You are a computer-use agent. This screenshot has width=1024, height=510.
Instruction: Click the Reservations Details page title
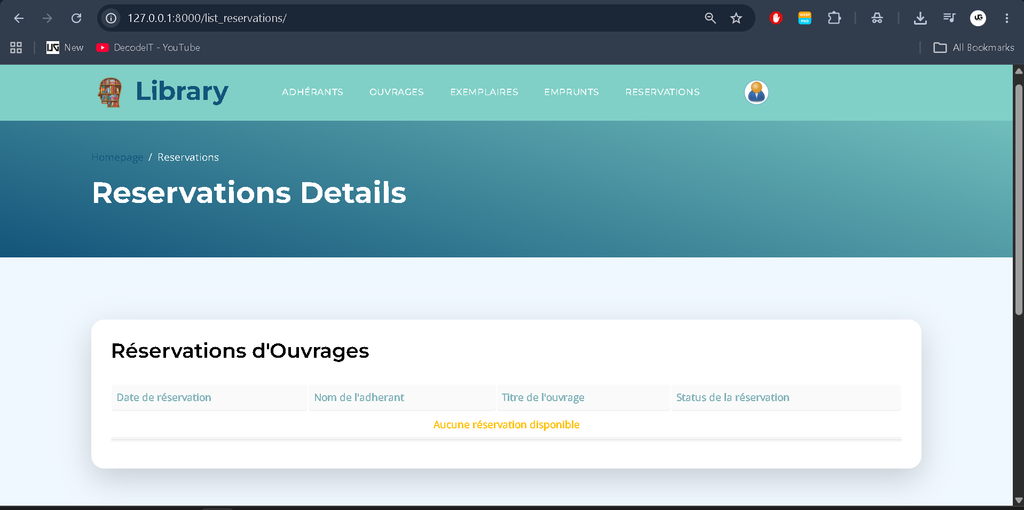click(249, 193)
